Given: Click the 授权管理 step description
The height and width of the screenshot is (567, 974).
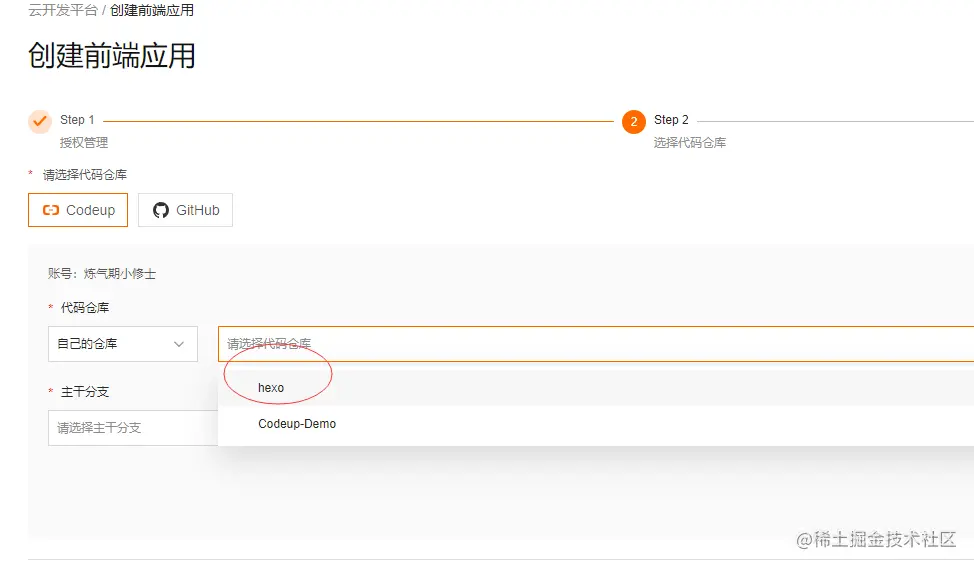Looking at the screenshot, I should (84, 143).
